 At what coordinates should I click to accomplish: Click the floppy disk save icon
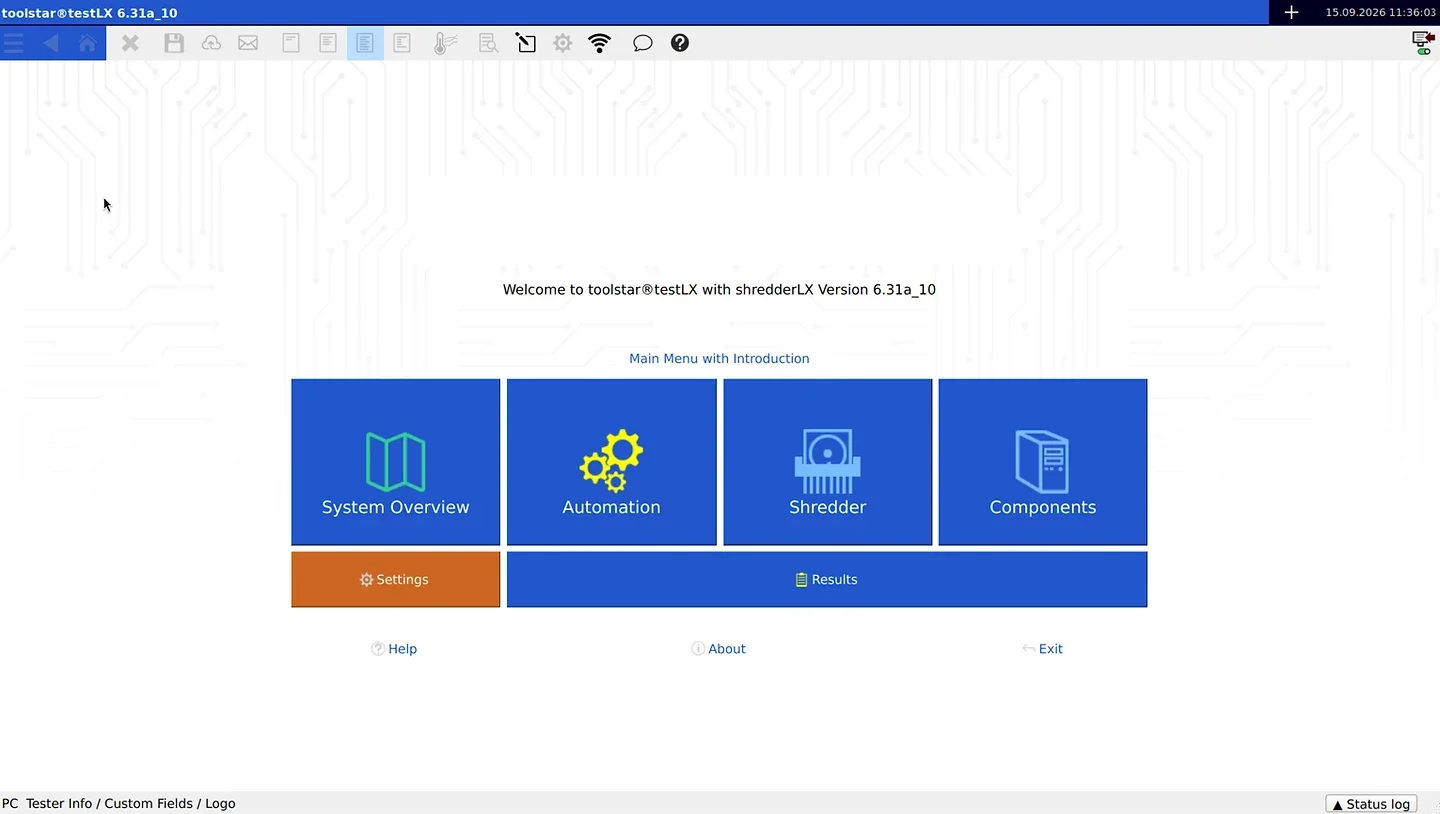tap(174, 43)
